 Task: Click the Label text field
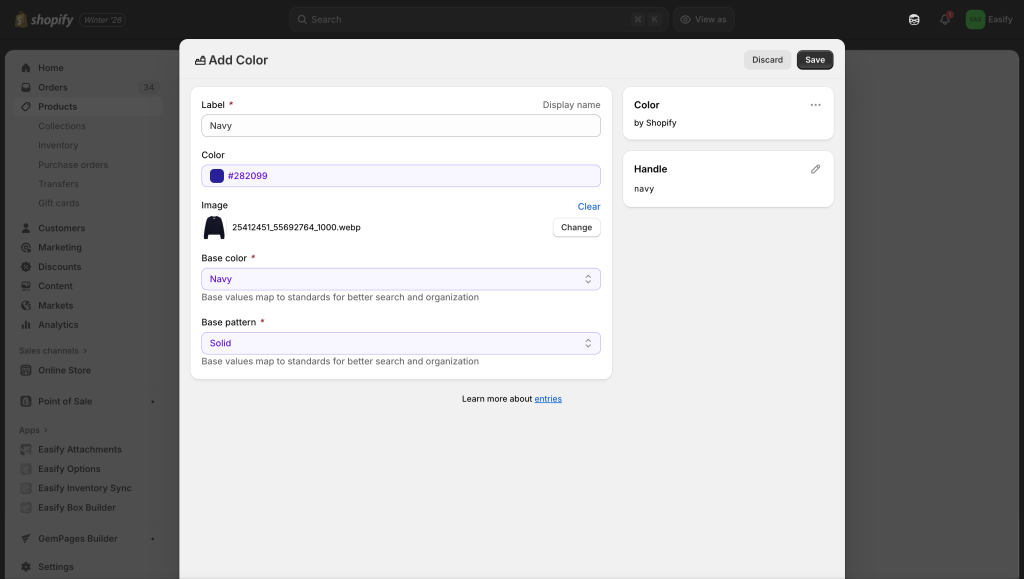(400, 126)
